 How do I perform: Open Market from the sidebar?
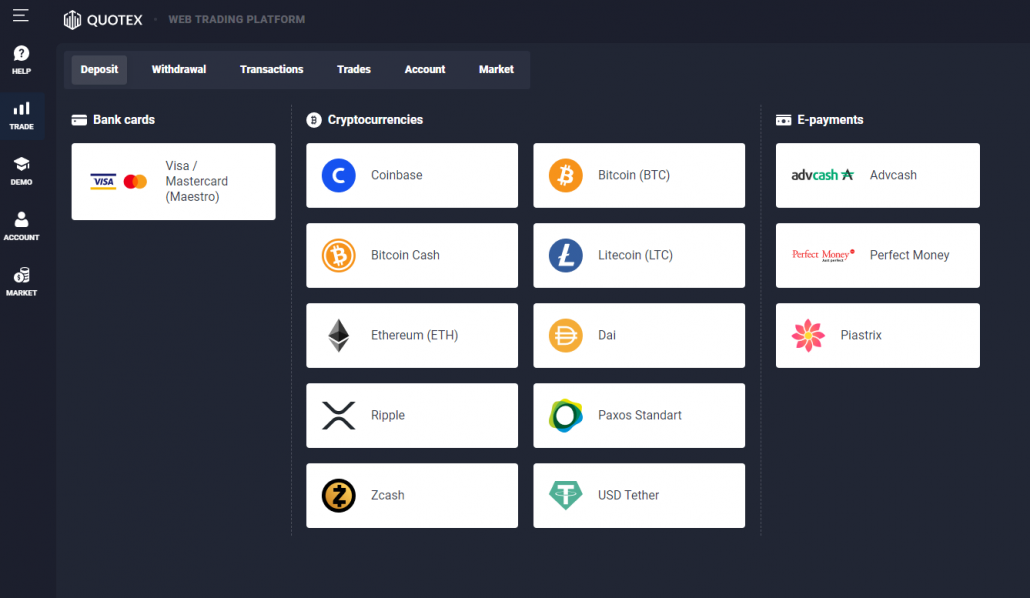click(x=21, y=282)
